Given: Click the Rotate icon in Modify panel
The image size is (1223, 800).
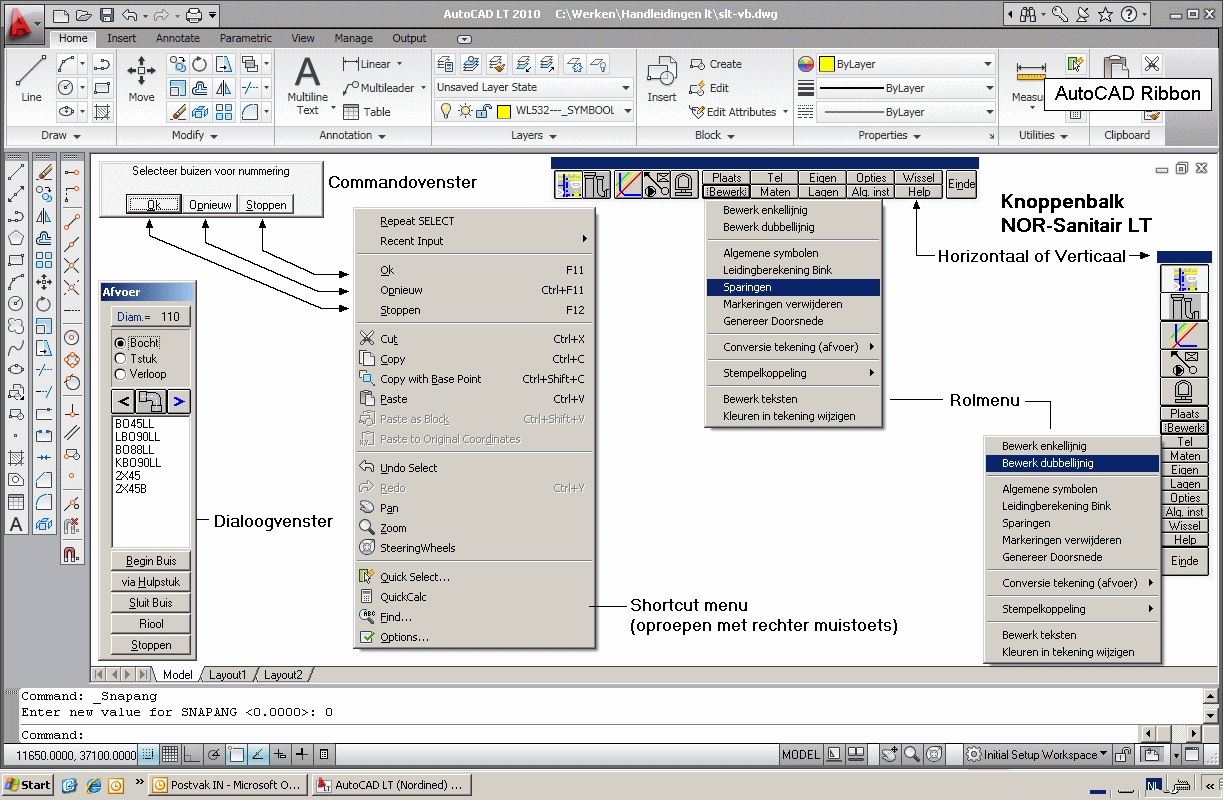Looking at the screenshot, I should click(x=200, y=64).
